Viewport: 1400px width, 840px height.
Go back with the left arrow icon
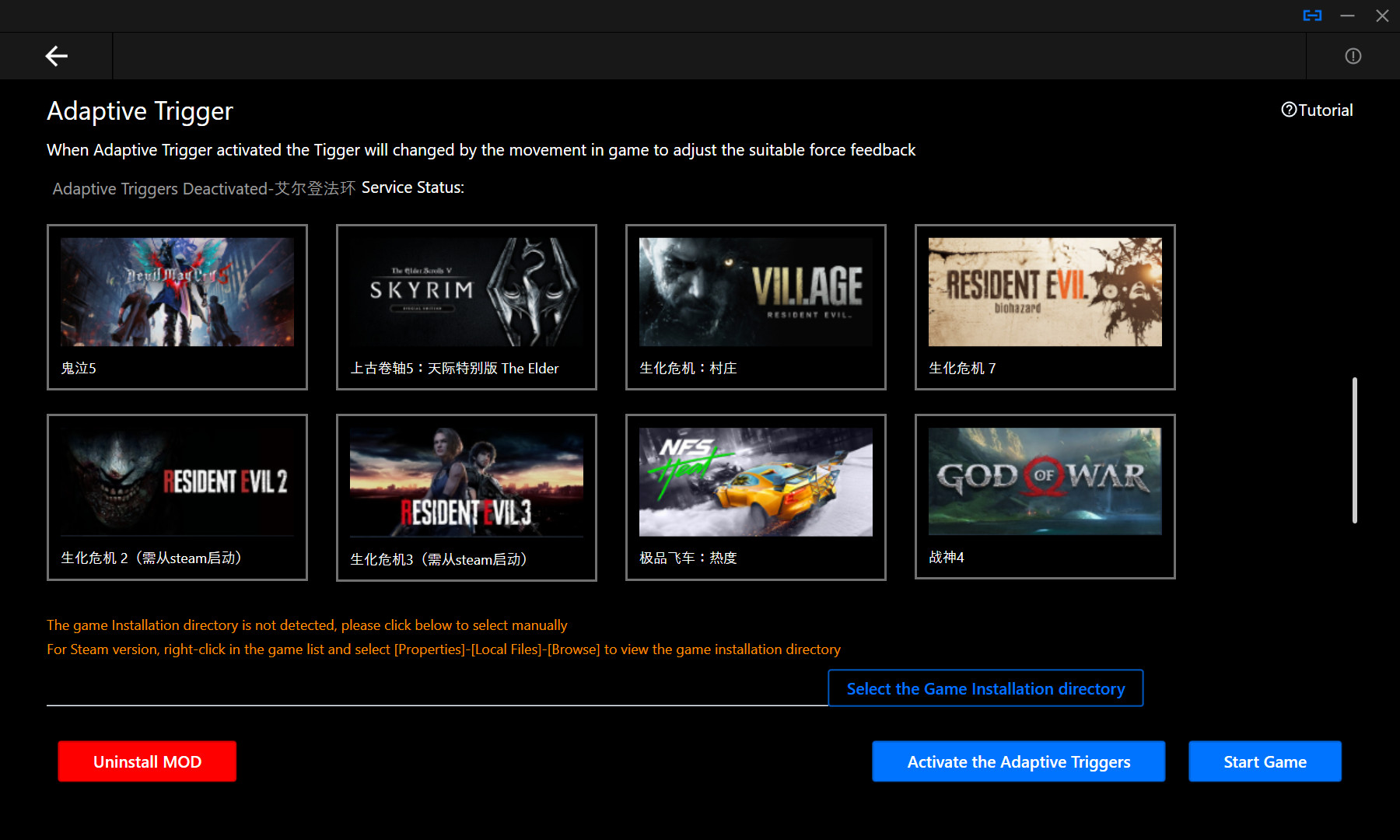56,56
